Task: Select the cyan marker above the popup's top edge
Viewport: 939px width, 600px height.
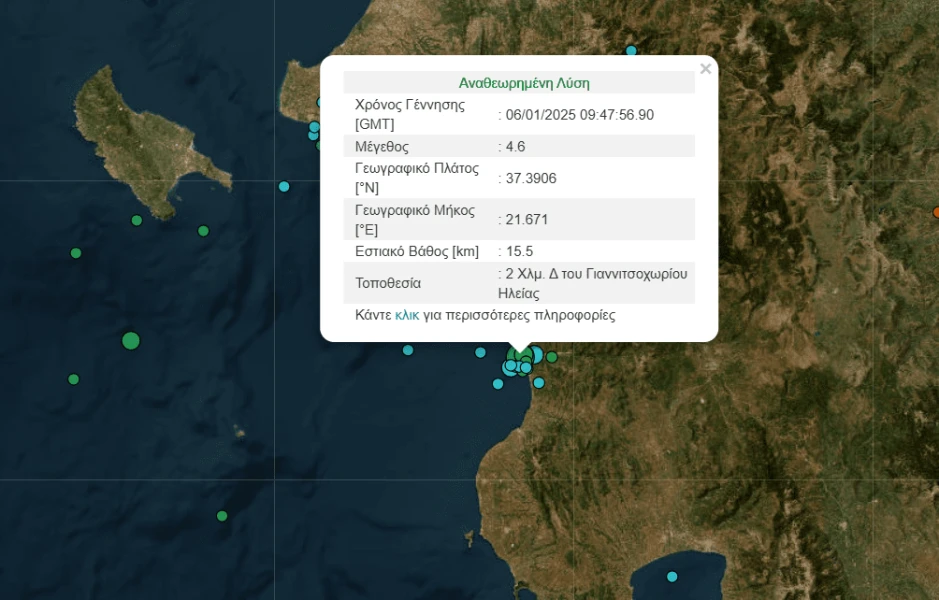Action: click(x=631, y=51)
